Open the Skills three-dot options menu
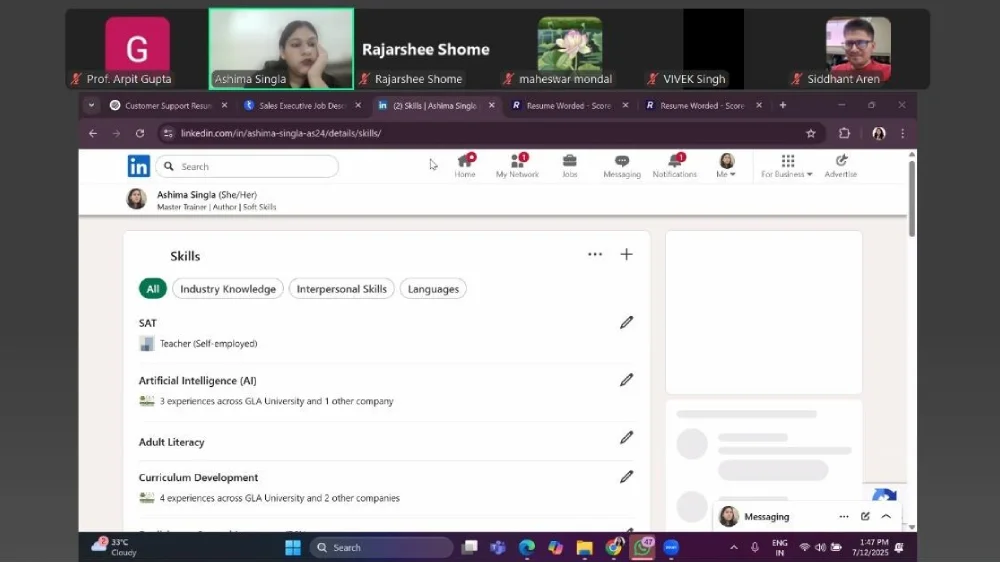The height and width of the screenshot is (562, 1000). click(595, 254)
